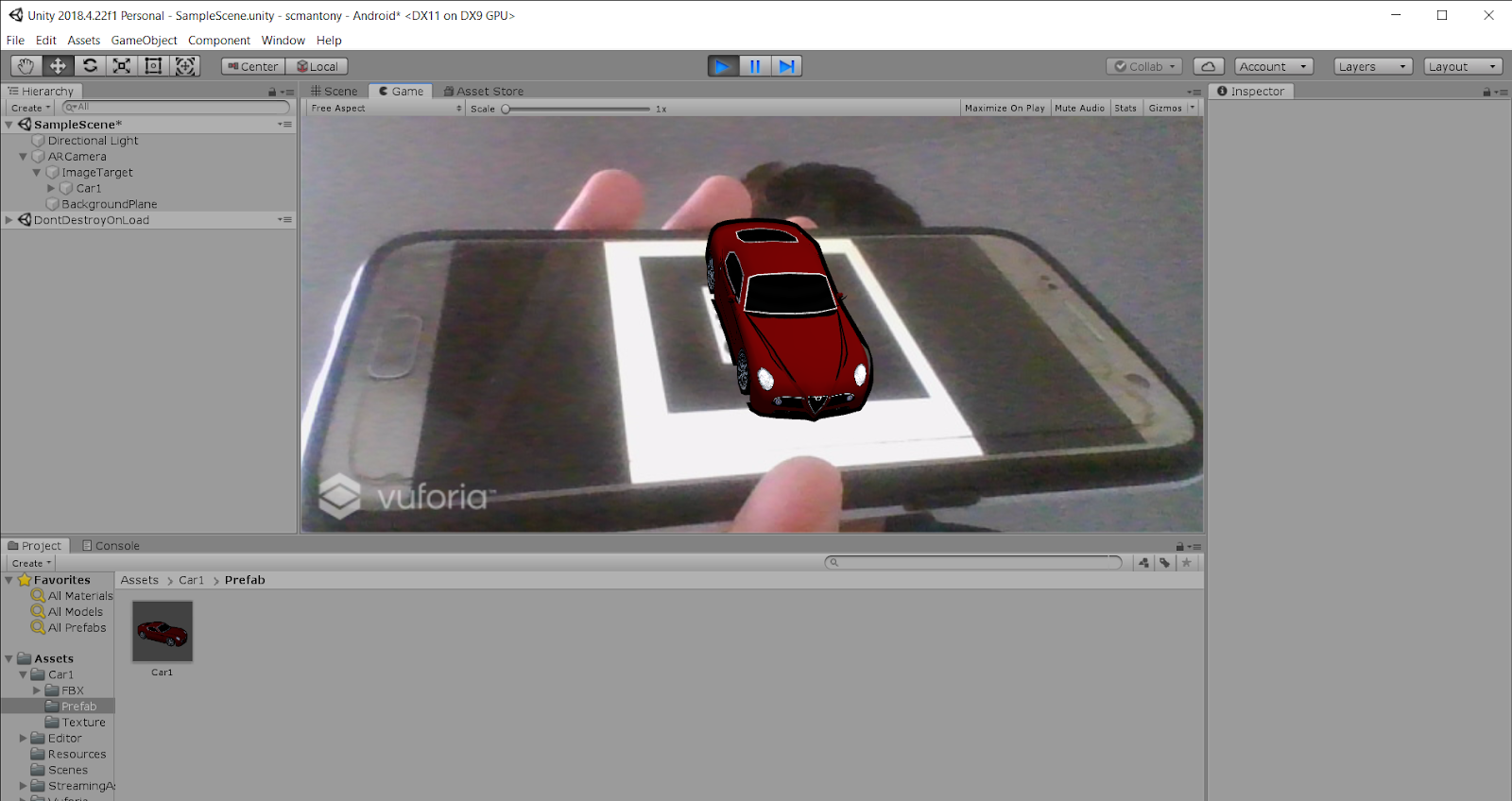This screenshot has height=801, width=1512.
Task: Open Search by Label filter
Action: (x=1165, y=563)
